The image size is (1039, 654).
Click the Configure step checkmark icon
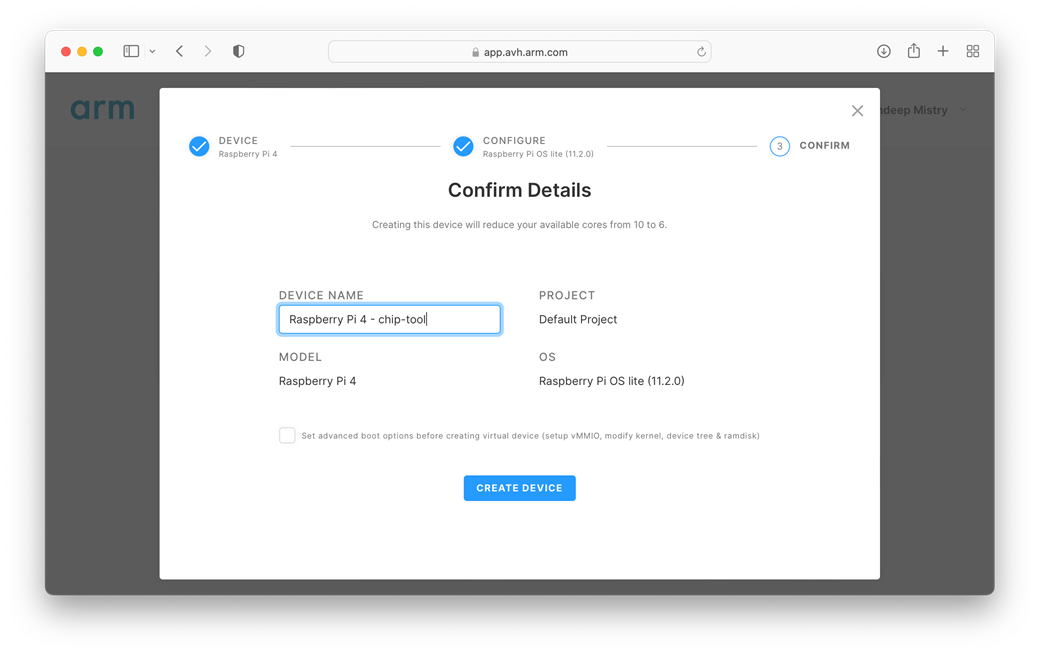click(x=463, y=146)
